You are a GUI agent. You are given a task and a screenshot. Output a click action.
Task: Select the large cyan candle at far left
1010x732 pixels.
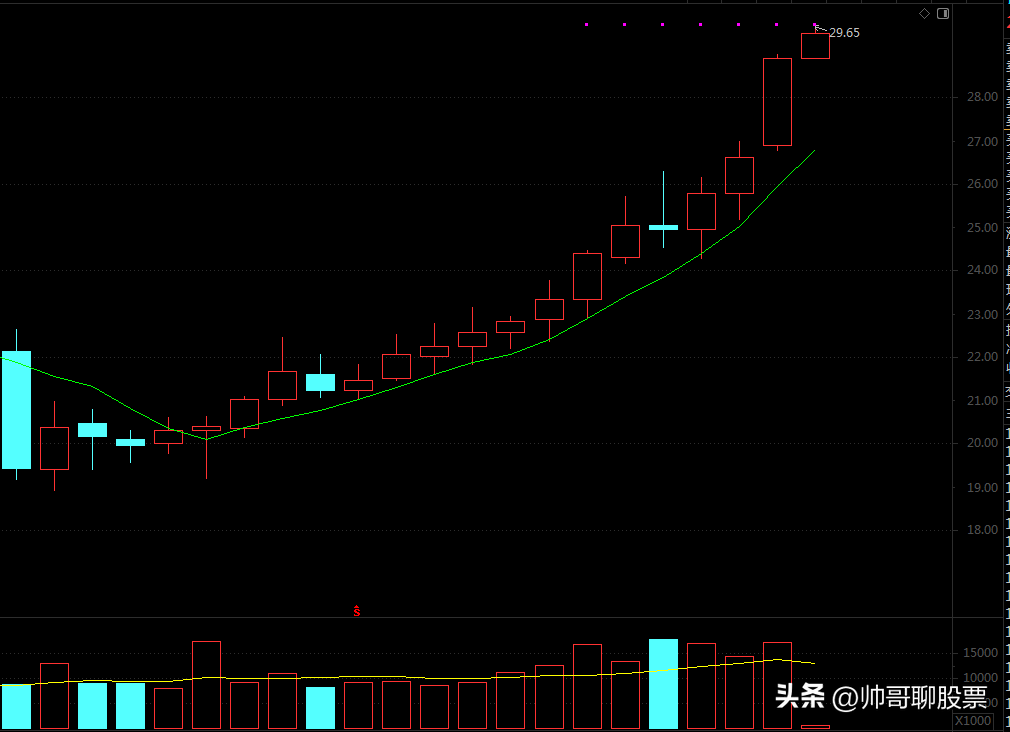click(16, 409)
